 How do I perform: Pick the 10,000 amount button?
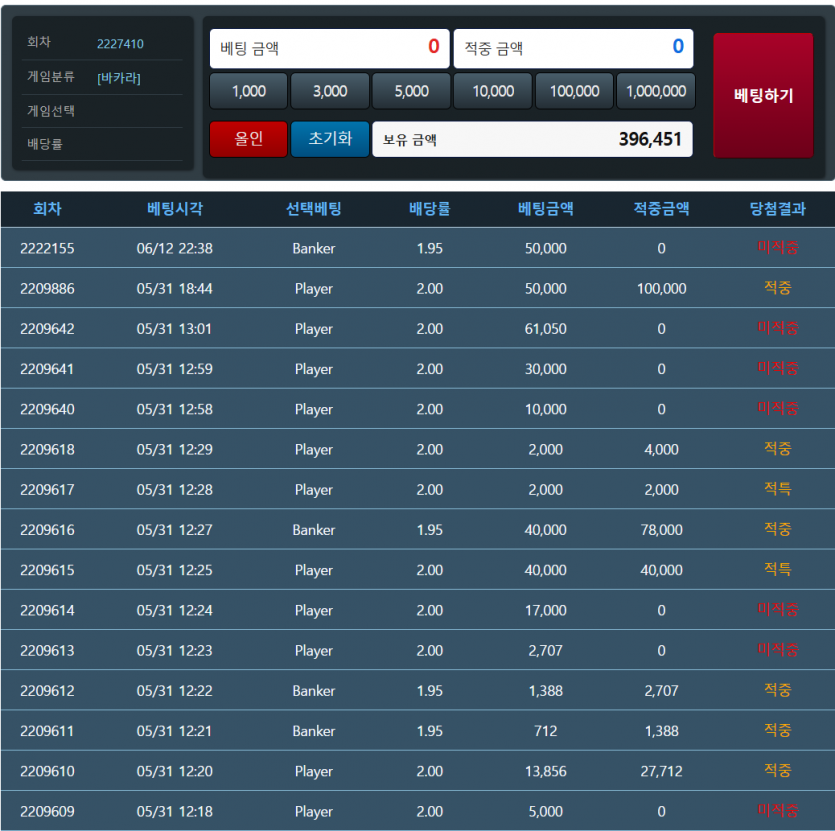coord(493,91)
